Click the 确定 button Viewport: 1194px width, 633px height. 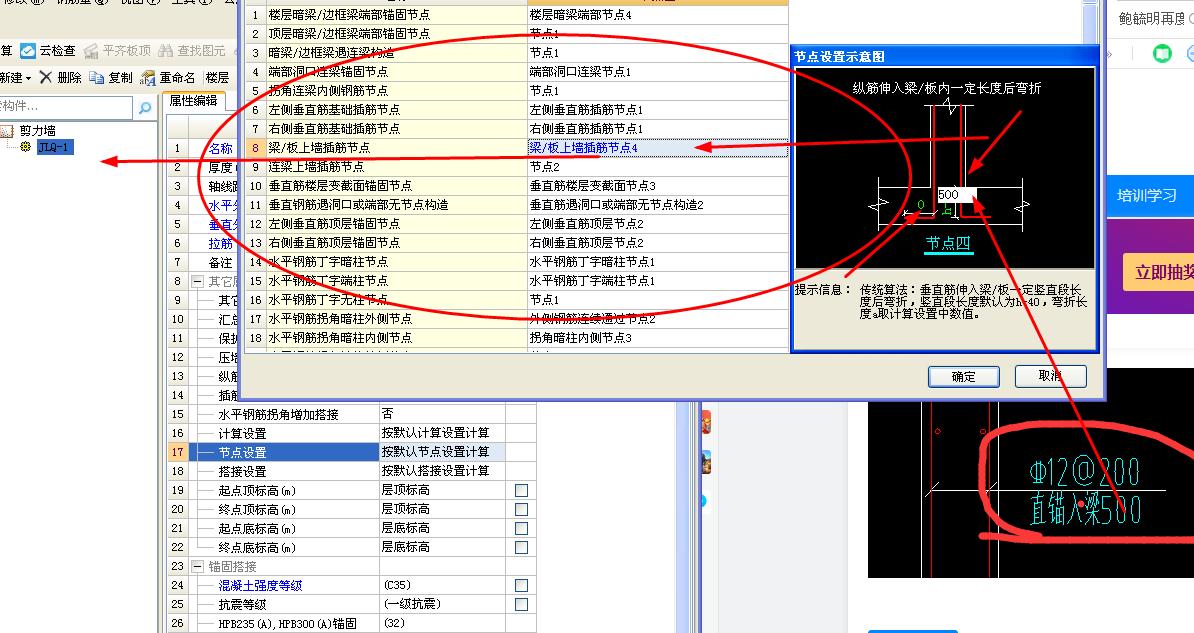[x=963, y=376]
